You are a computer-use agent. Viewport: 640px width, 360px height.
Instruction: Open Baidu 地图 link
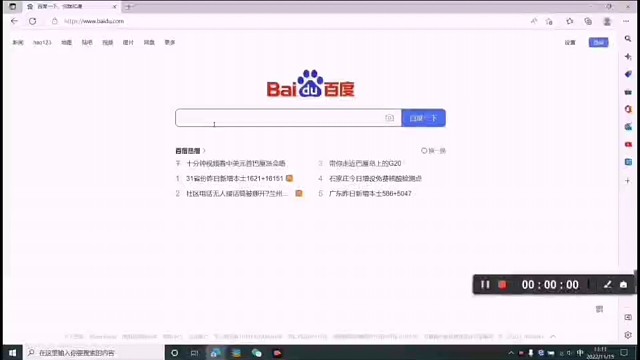[67, 42]
